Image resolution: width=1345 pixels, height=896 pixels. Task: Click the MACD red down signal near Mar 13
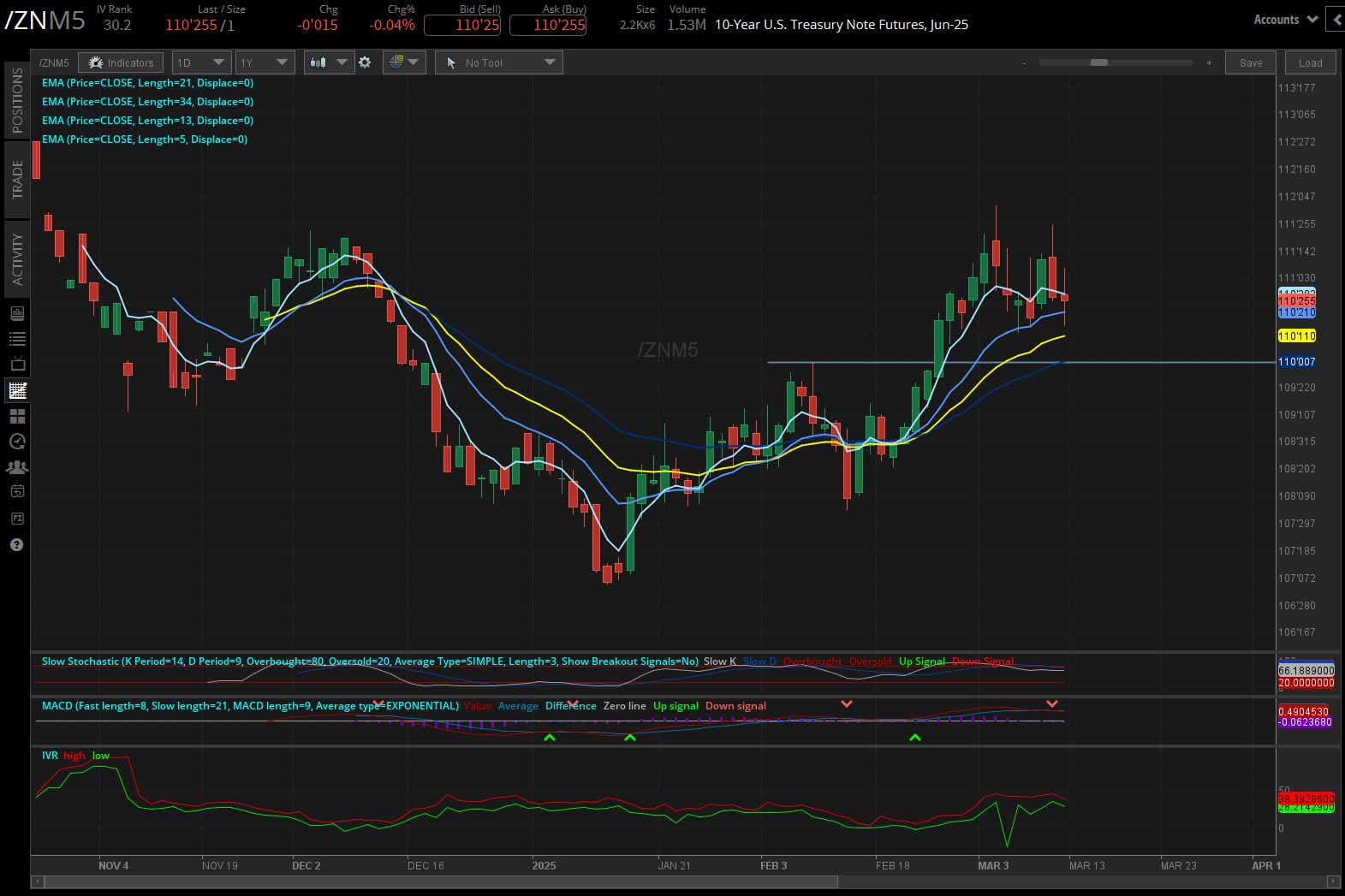pyautogui.click(x=1052, y=704)
